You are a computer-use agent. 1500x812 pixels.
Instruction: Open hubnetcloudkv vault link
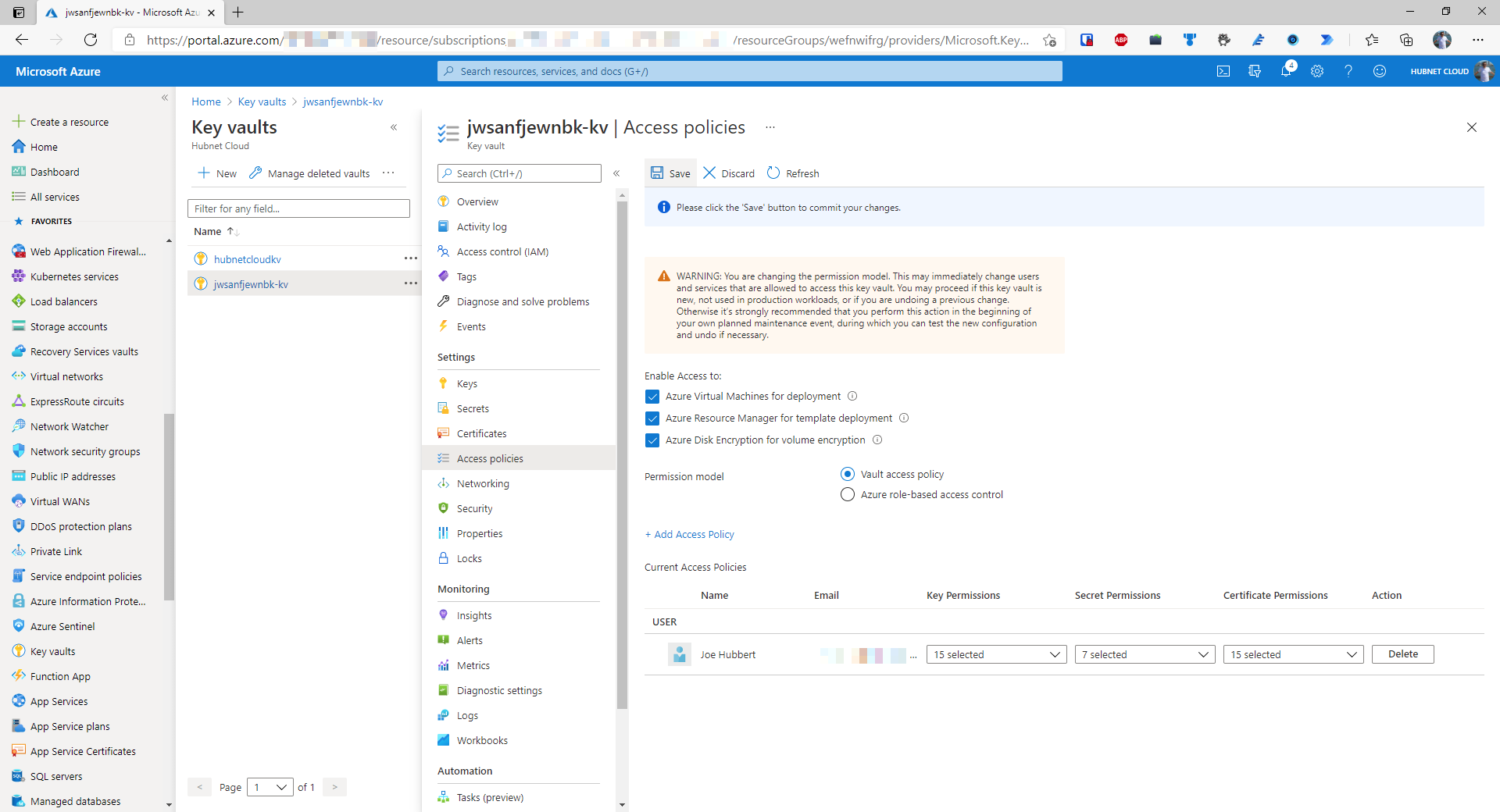(x=248, y=259)
